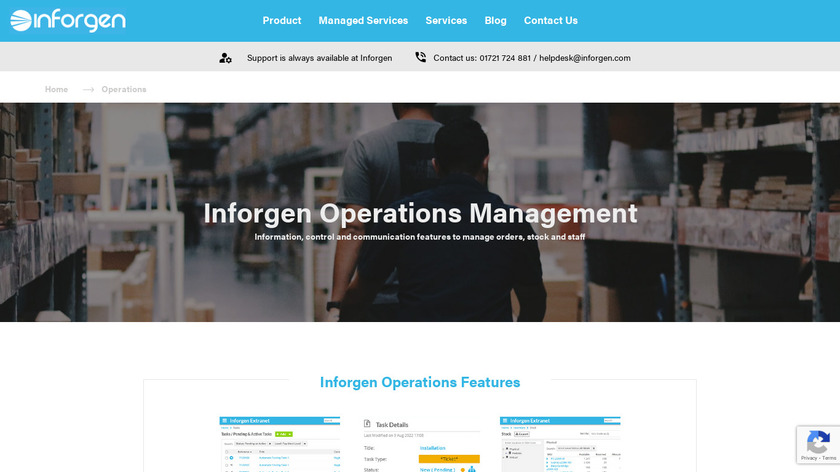Go to the Blog page
The width and height of the screenshot is (840, 472).
(x=496, y=20)
